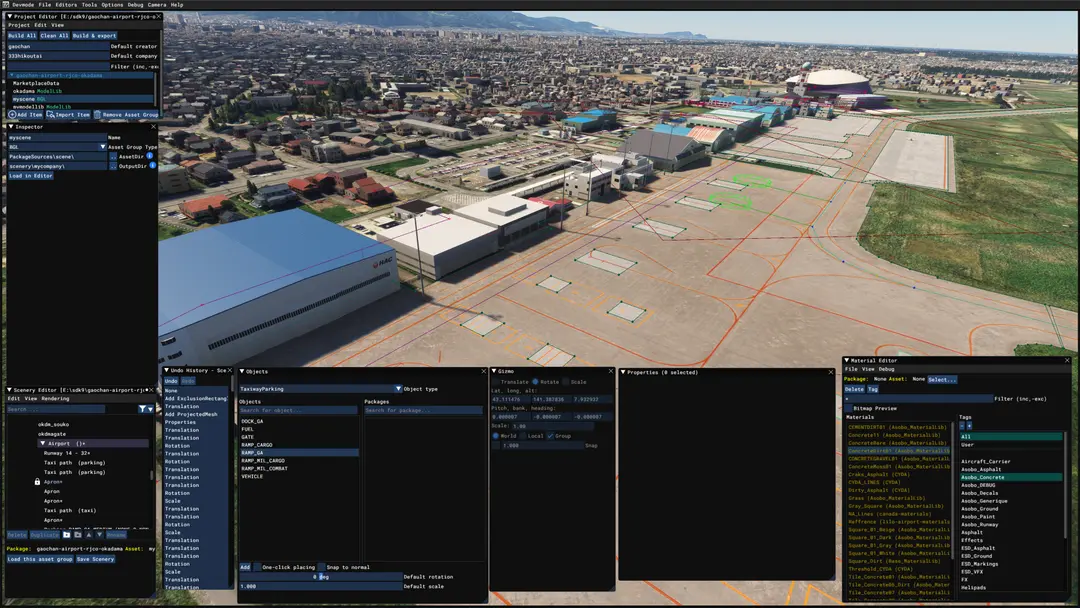The image size is (1080, 608).
Task: Close the Inspector panel
Action: (153, 127)
